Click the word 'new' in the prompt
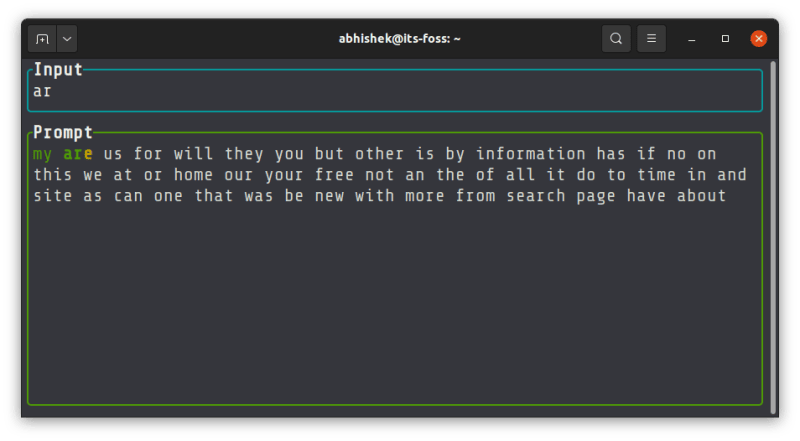This screenshot has width=800, height=441. (329, 197)
